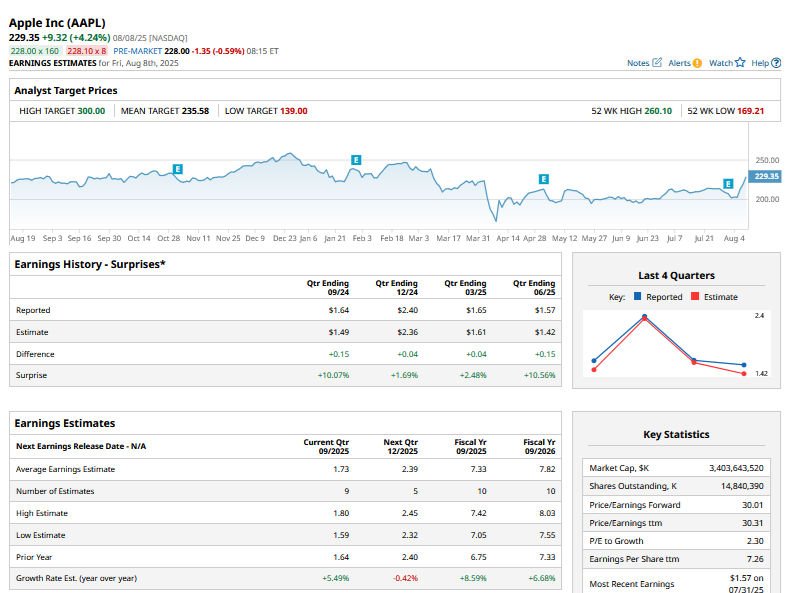Screen dimensions: 794x593
Task: Click the Low Estimate 2.32 value
Action: (x=410, y=535)
